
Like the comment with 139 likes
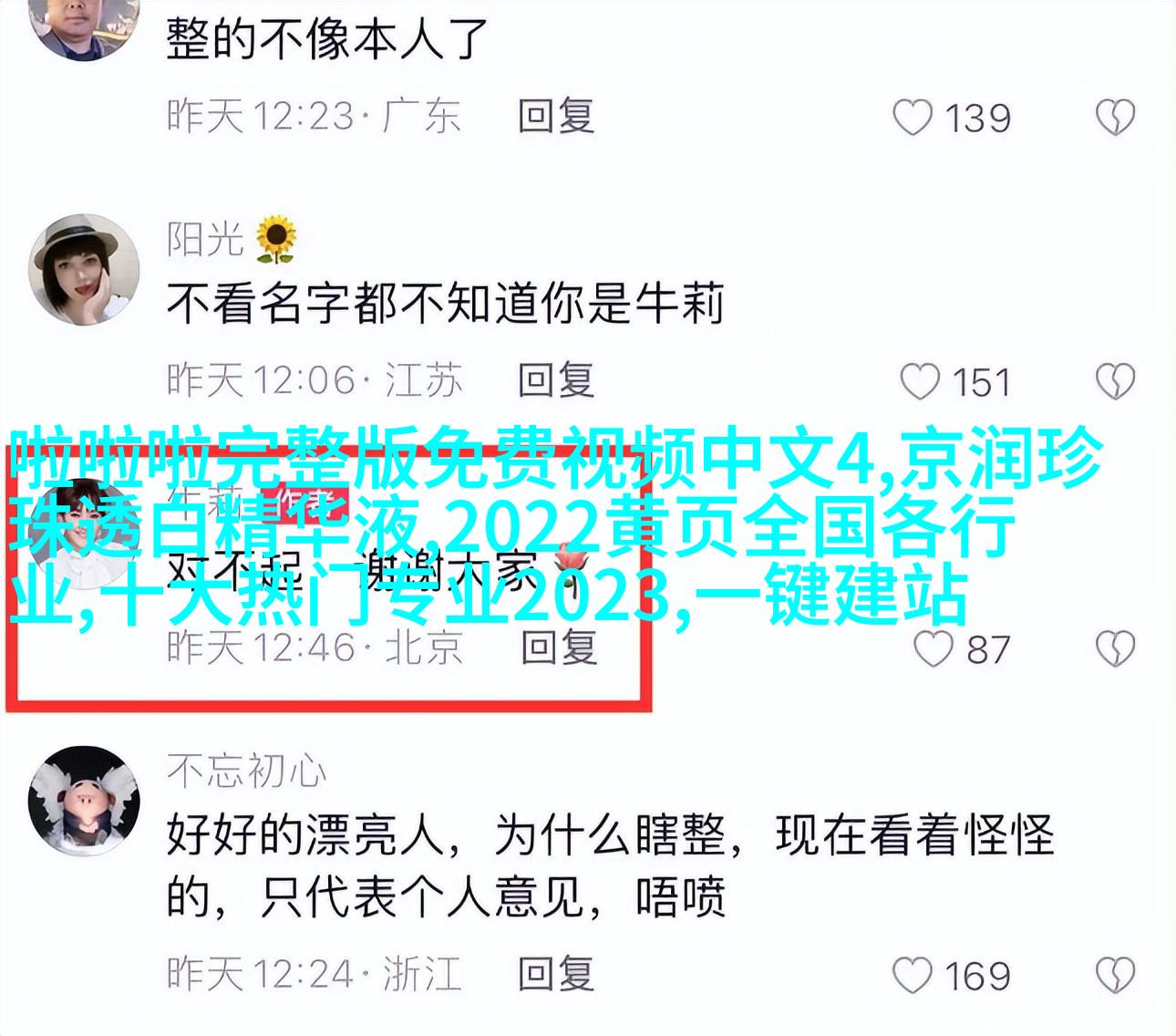[913, 118]
